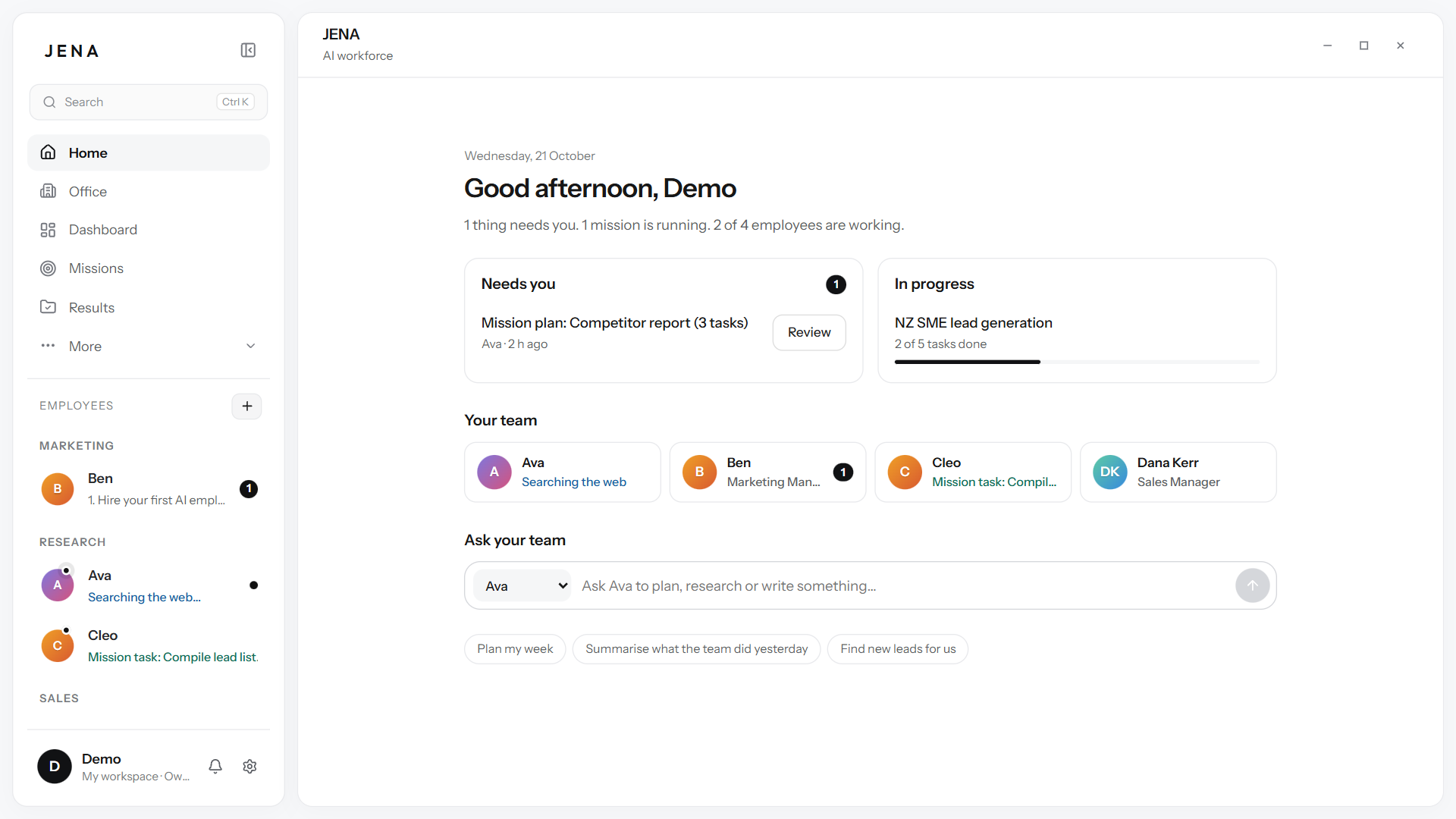
Task: Open the Ava employee selector dropdown
Action: pyautogui.click(x=522, y=585)
